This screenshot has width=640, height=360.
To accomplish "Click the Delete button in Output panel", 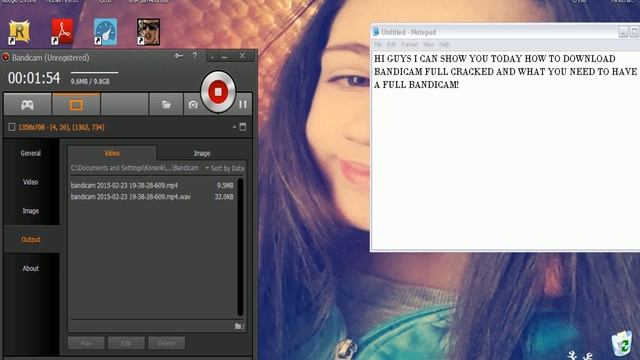I will [x=167, y=343].
